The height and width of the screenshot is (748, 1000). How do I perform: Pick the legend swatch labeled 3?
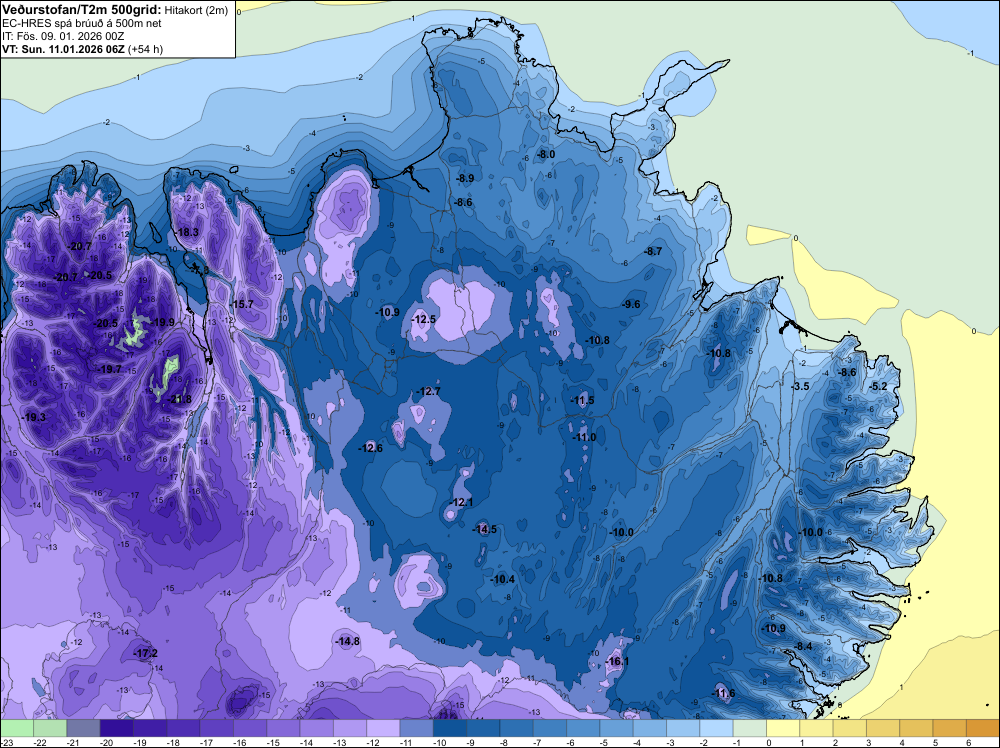click(882, 728)
